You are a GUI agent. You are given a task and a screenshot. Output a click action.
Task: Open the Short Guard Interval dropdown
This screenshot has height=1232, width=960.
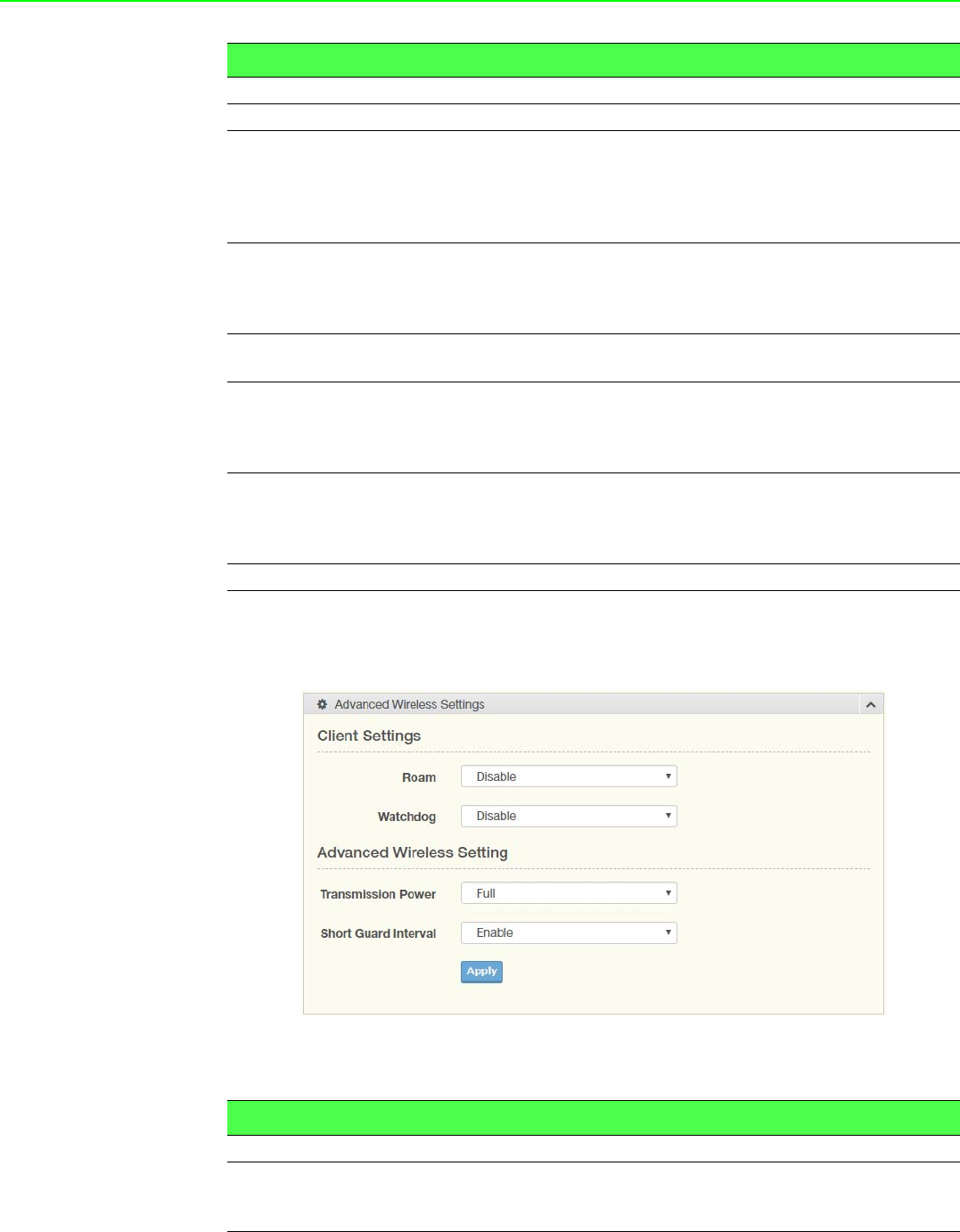coord(569,932)
